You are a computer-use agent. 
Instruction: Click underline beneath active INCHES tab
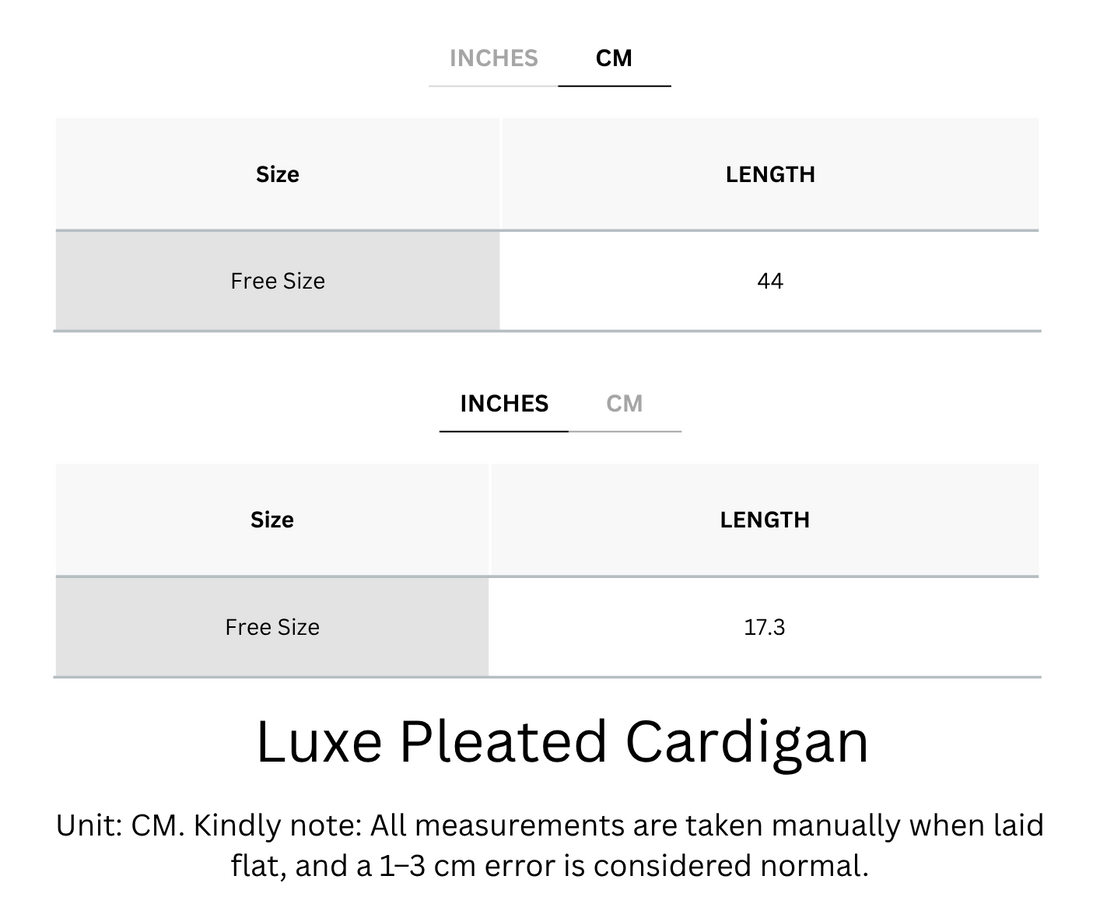(x=504, y=431)
